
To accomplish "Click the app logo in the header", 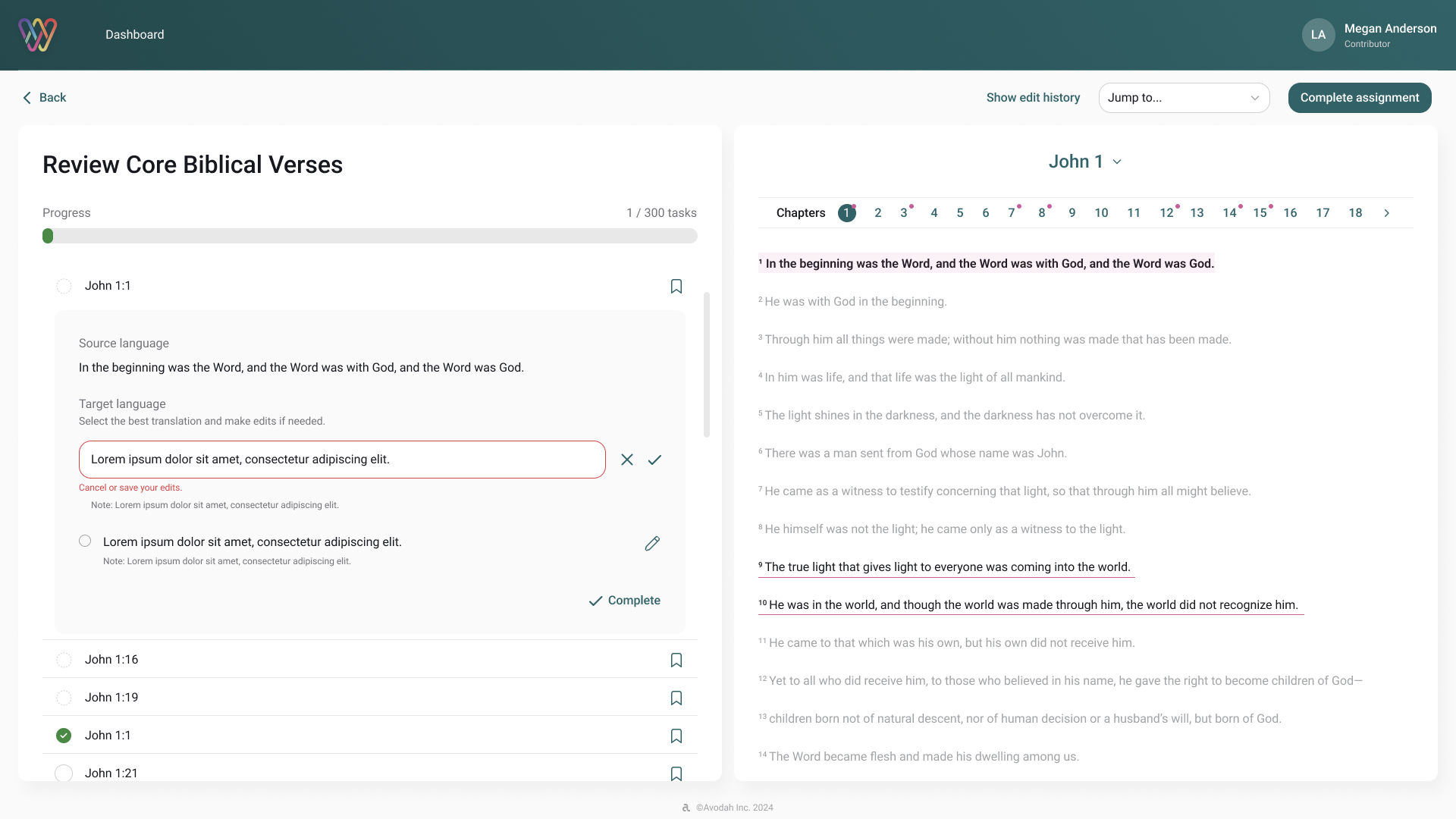I will (37, 35).
